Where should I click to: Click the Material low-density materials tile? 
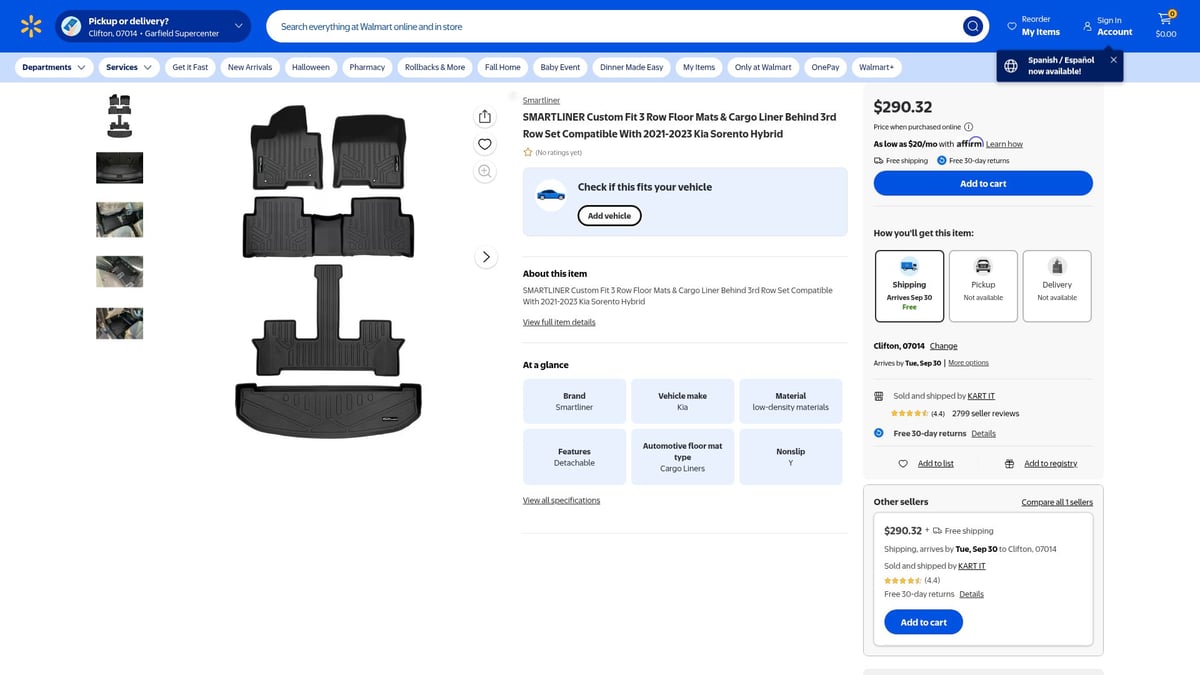[x=790, y=401]
